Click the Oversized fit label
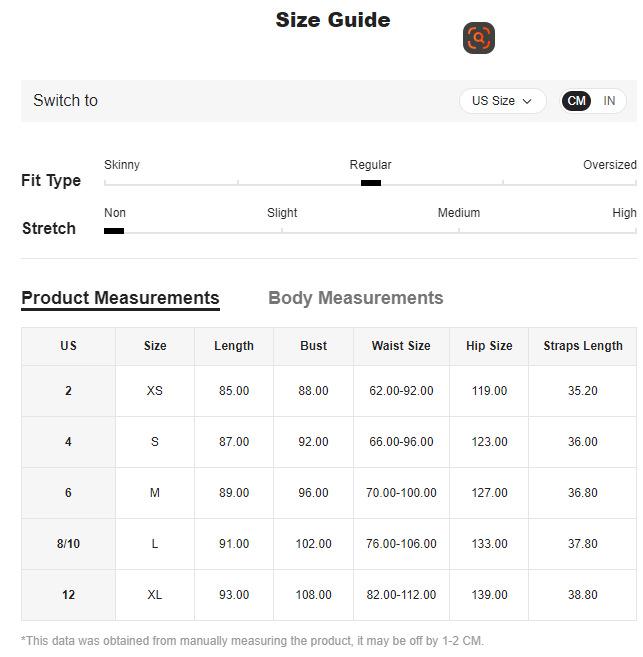 [x=609, y=165]
